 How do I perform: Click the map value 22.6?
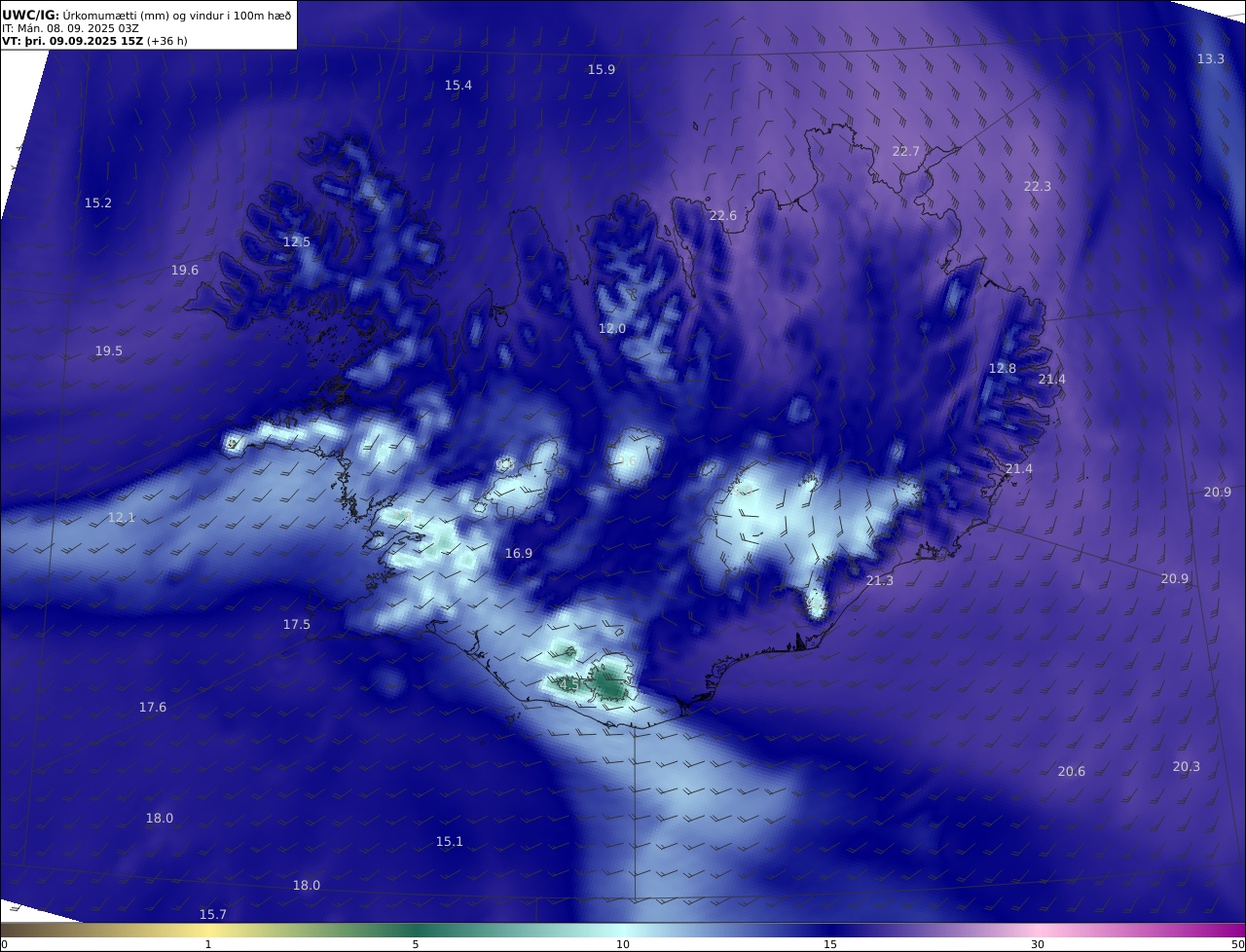pyautogui.click(x=723, y=216)
